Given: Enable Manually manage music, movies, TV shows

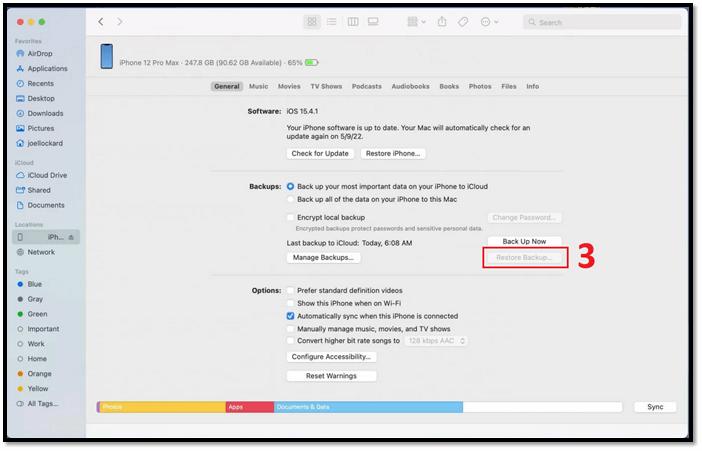Looking at the screenshot, I should 291,329.
